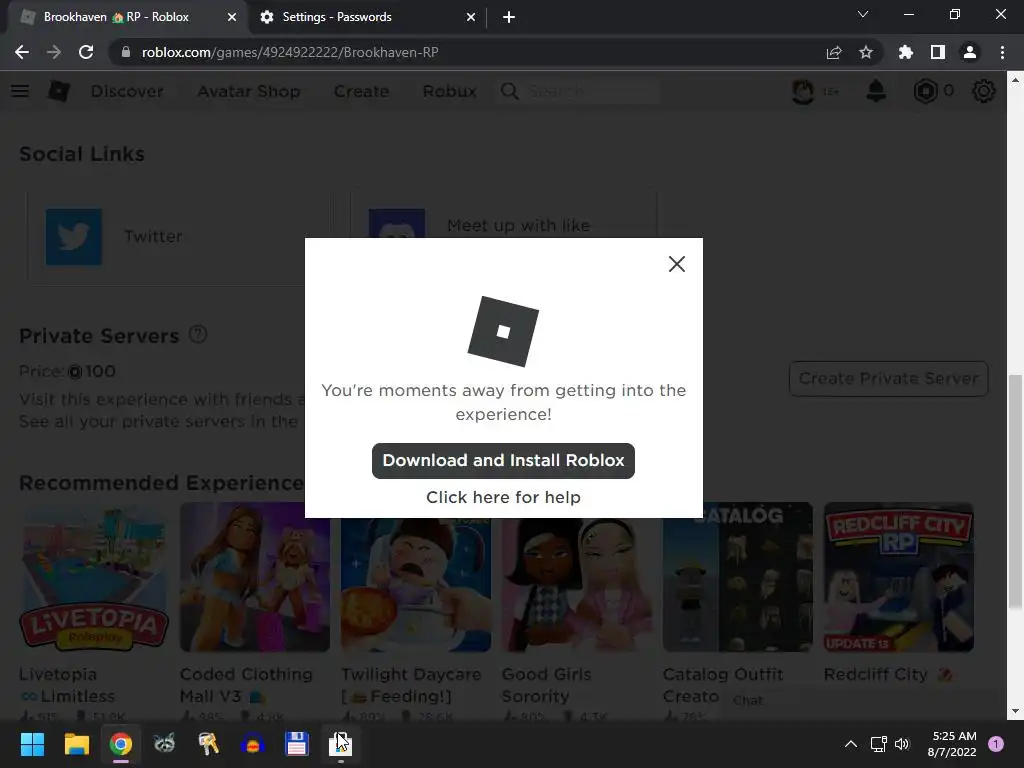
Task: Open Catalog Outfit Creator thumbnail
Action: (738, 577)
